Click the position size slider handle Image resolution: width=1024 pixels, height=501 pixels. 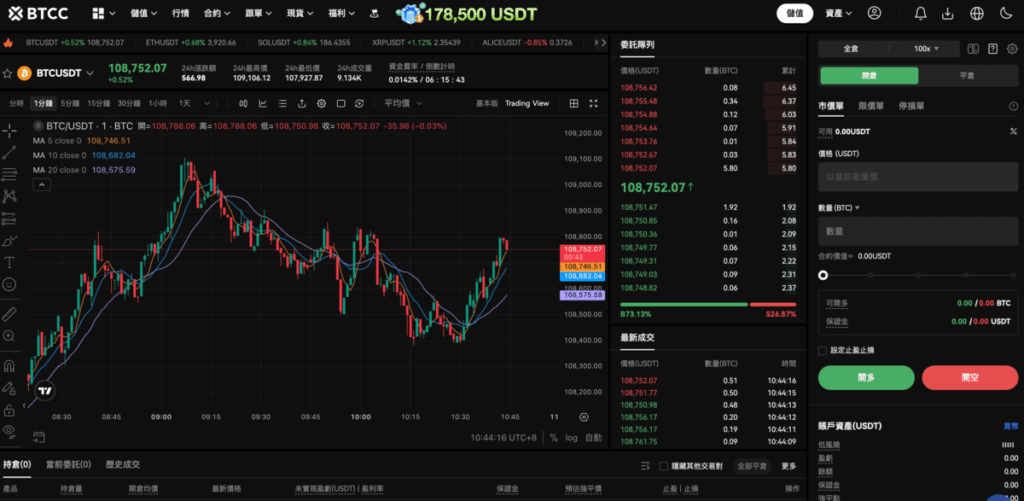click(x=823, y=275)
